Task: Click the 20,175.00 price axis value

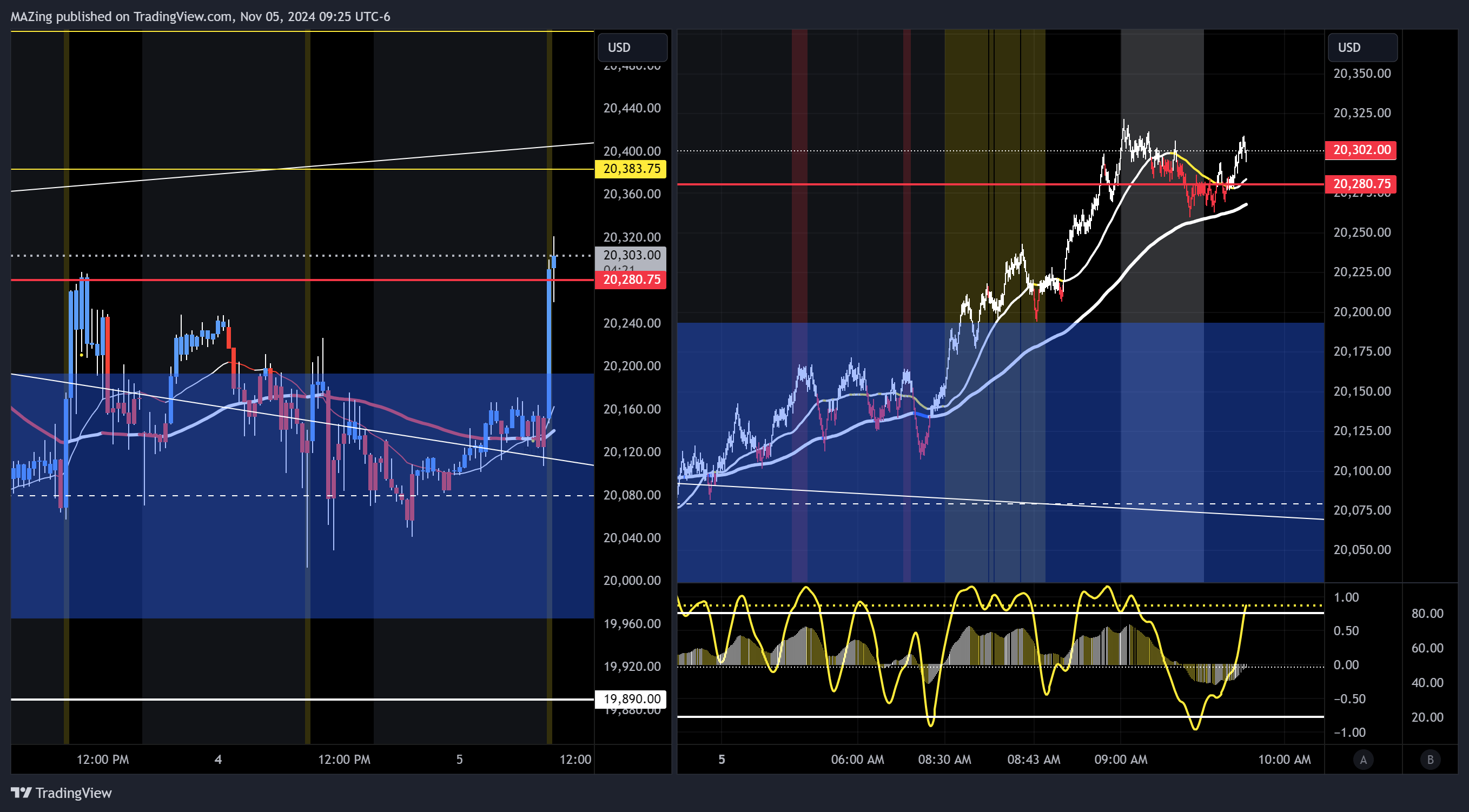Action: (1362, 351)
